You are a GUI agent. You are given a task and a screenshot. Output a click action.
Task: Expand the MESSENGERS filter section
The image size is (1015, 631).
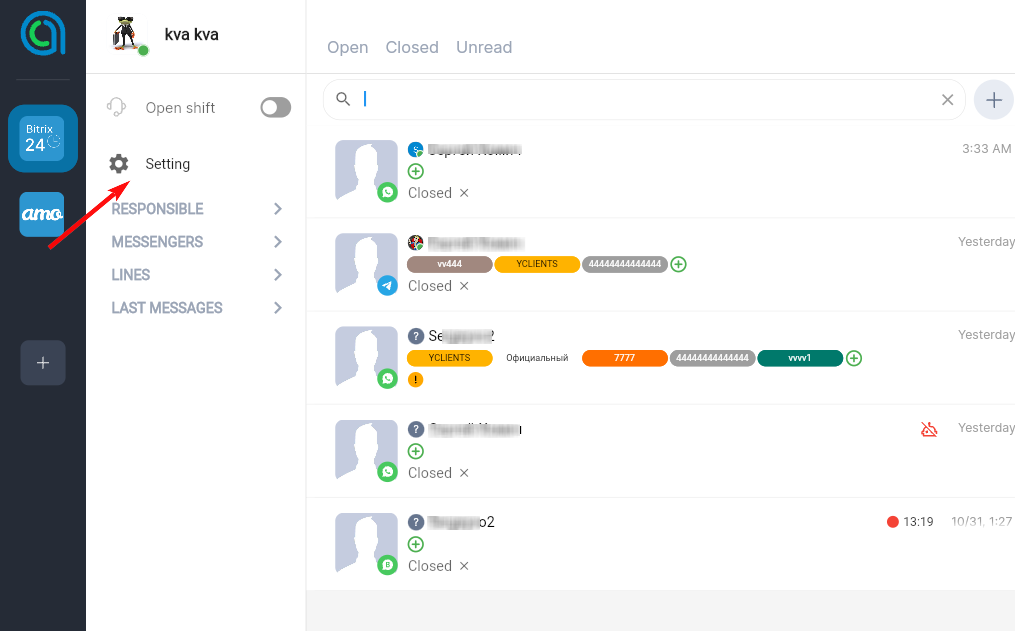pyautogui.click(x=277, y=242)
